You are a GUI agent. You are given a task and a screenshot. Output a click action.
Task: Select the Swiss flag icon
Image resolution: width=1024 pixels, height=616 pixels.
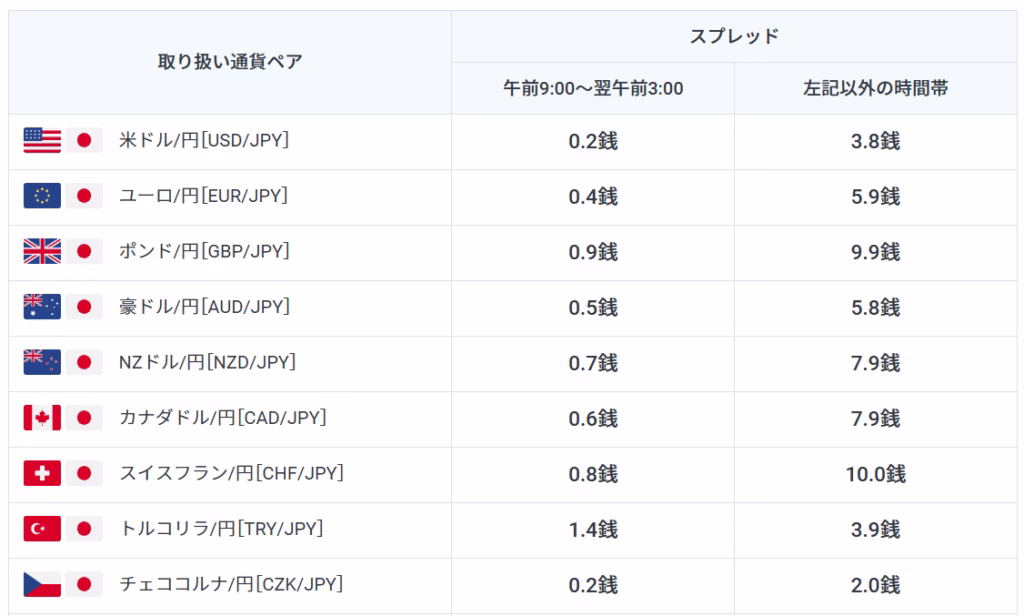point(42,472)
